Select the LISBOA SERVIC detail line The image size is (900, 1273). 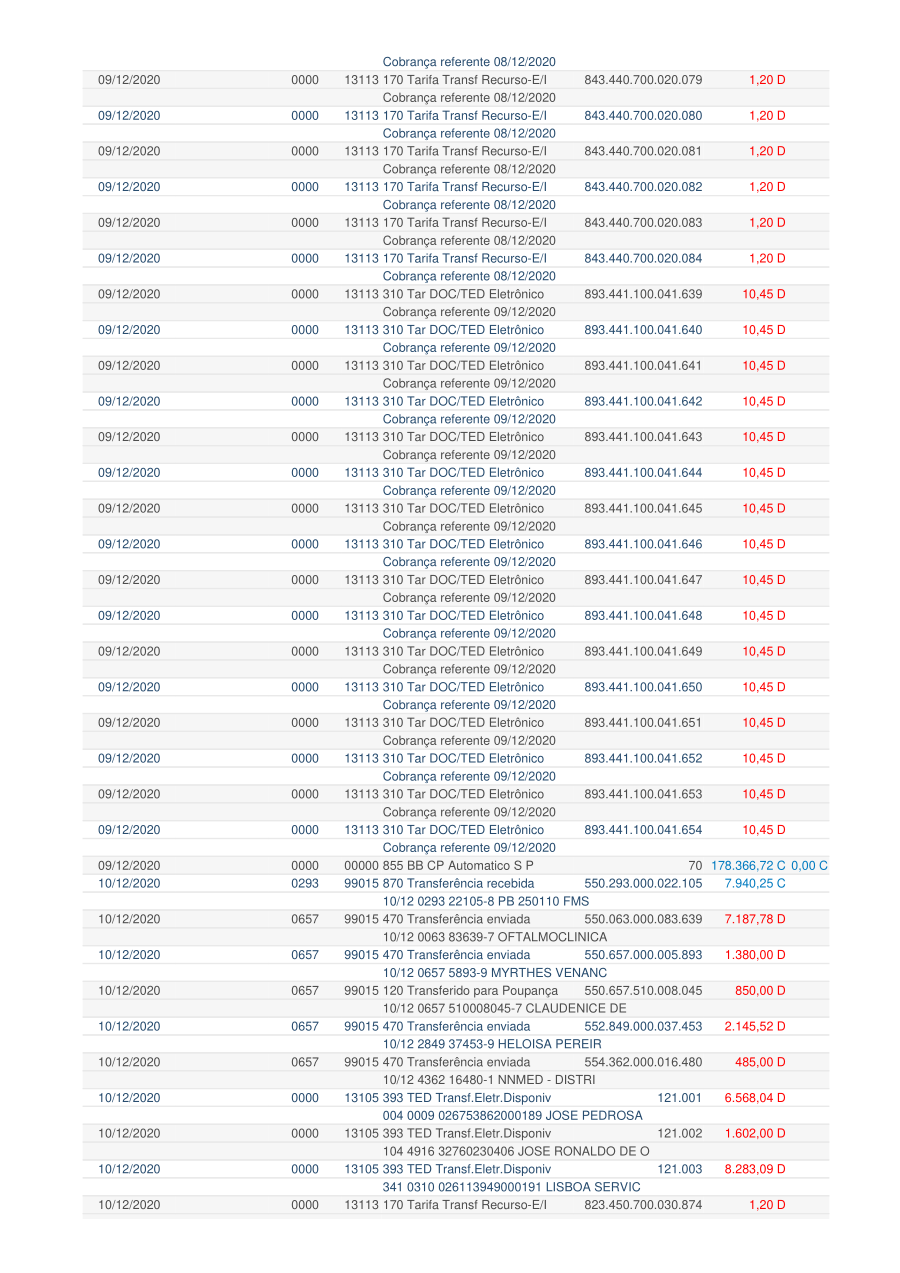tap(511, 1187)
